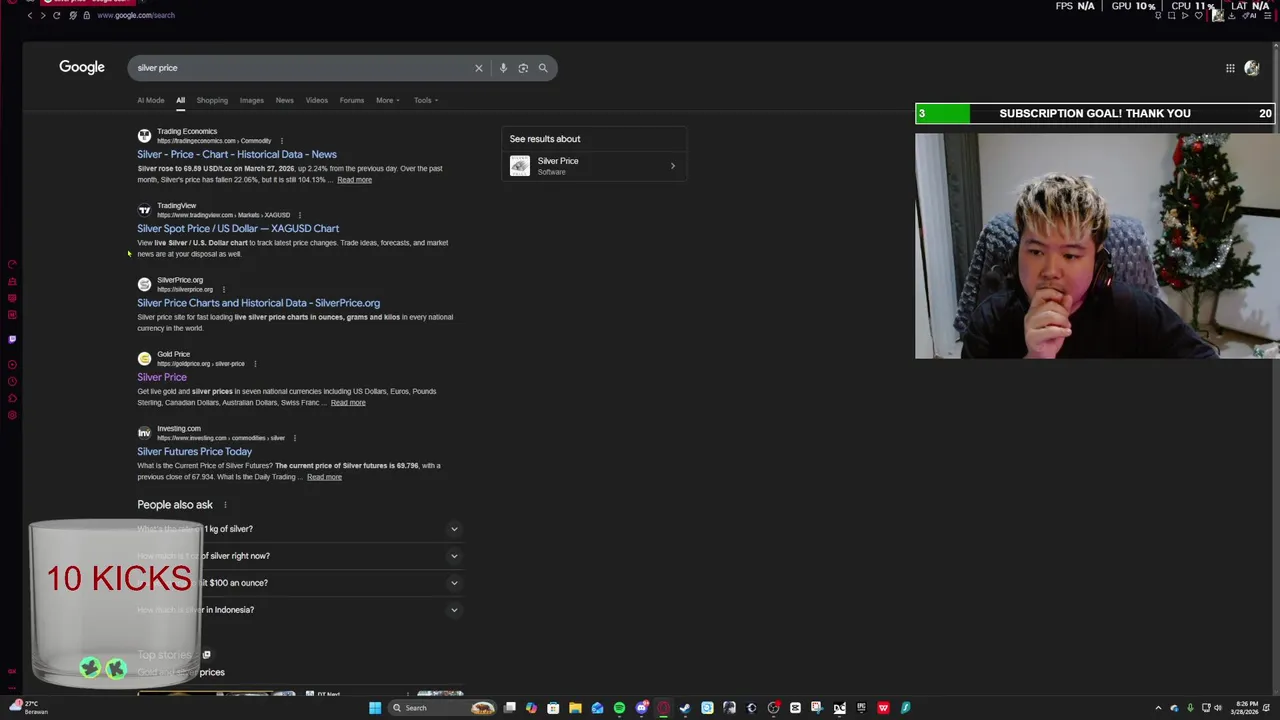
Task: Open 'Silver Price Charts and Historical Data' link
Action: coord(258,303)
